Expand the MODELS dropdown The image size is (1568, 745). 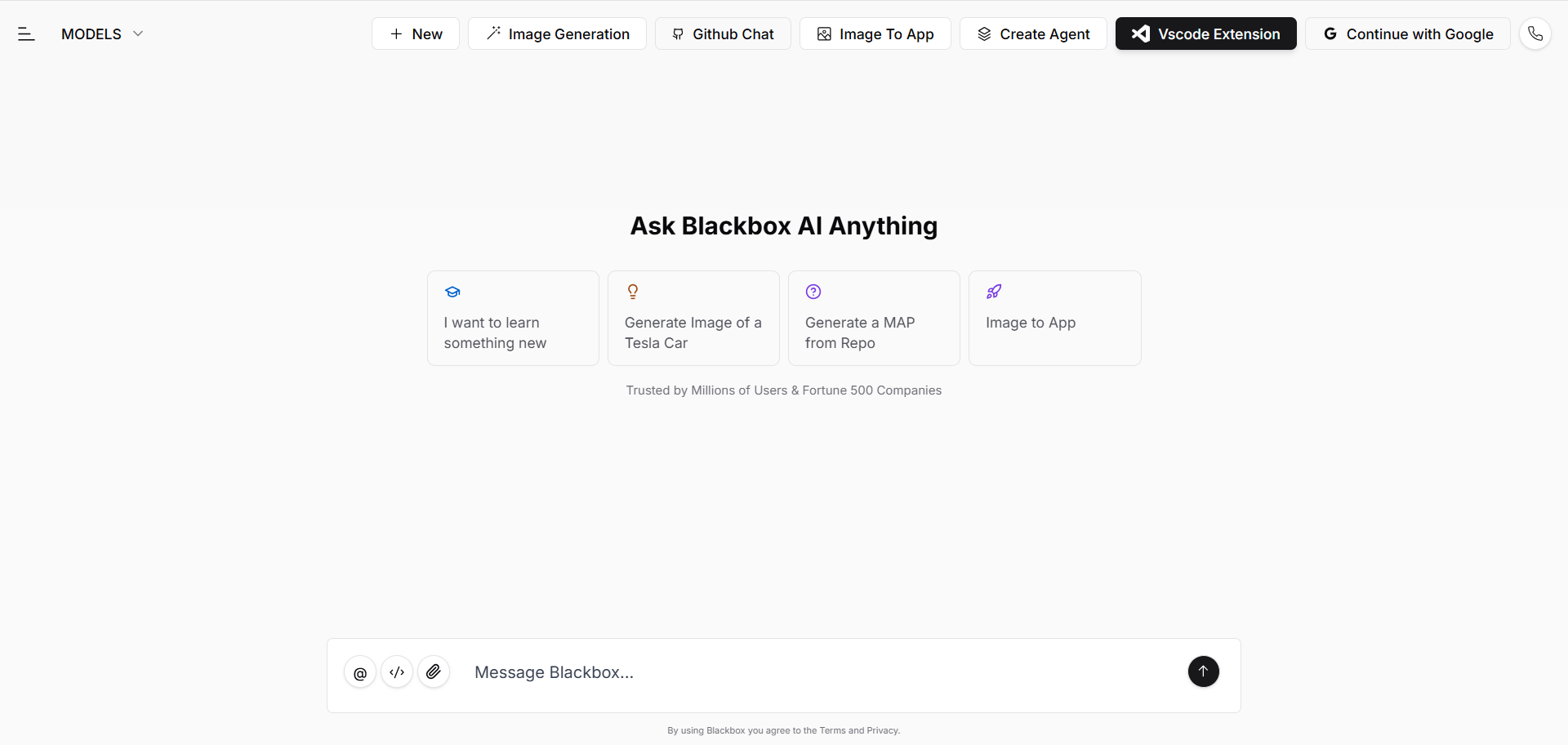91,33
